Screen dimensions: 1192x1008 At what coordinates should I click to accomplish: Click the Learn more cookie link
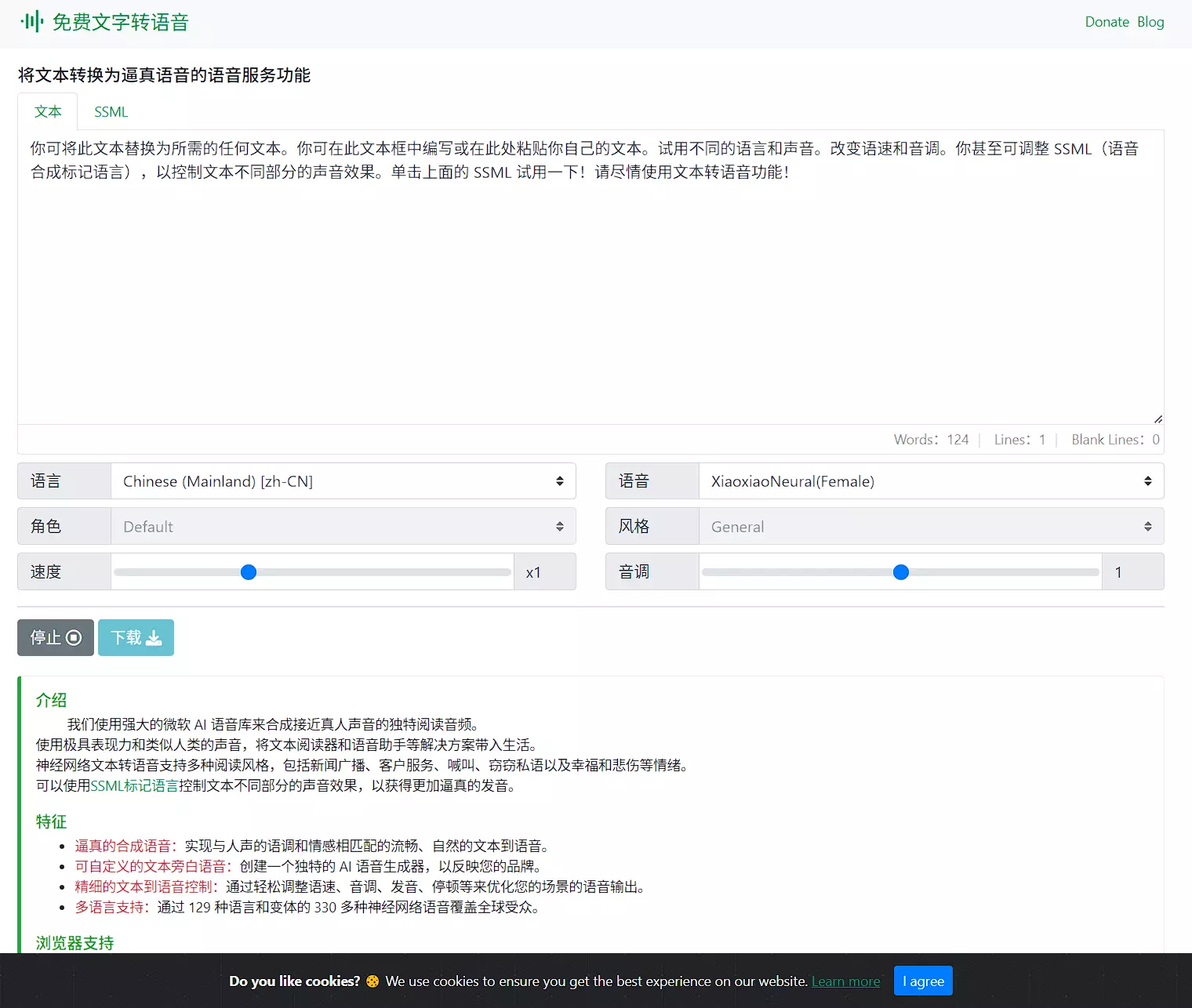[x=845, y=981]
